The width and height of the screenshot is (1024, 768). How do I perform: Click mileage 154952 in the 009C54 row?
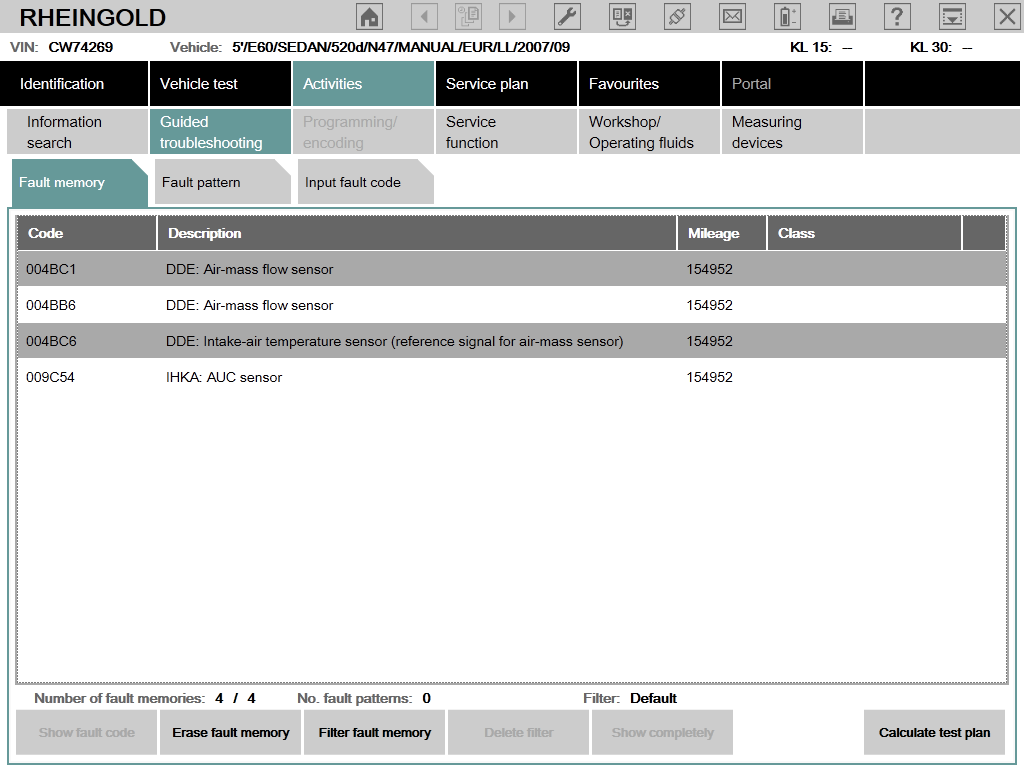(x=709, y=377)
